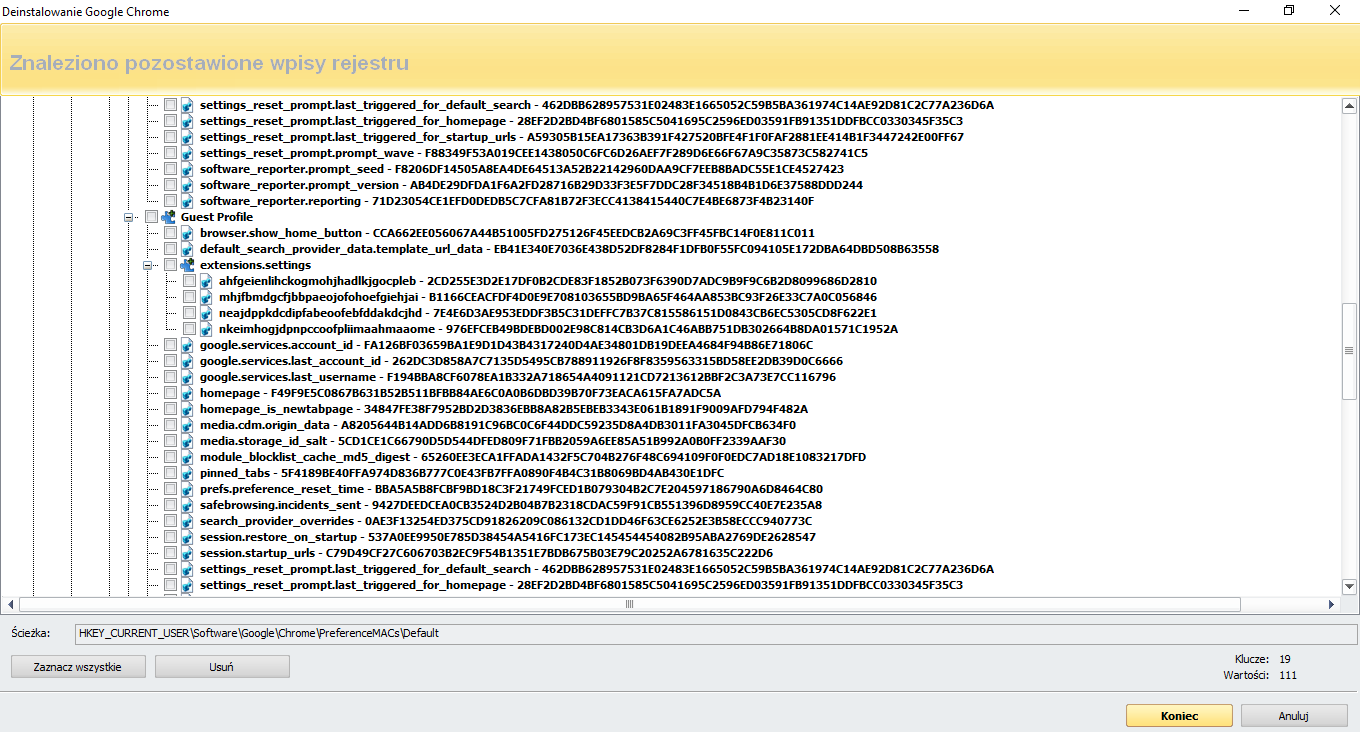Check the google.services.last_username checkbox
The image size is (1360, 732).
point(170,377)
